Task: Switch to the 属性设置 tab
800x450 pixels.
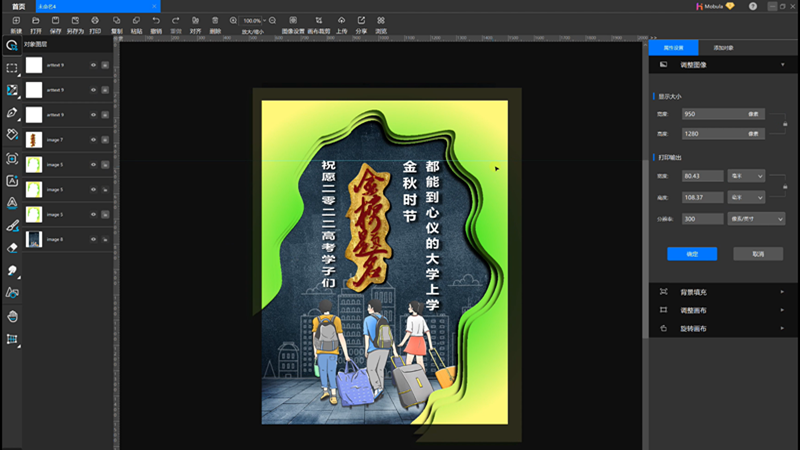Action: coord(673,47)
